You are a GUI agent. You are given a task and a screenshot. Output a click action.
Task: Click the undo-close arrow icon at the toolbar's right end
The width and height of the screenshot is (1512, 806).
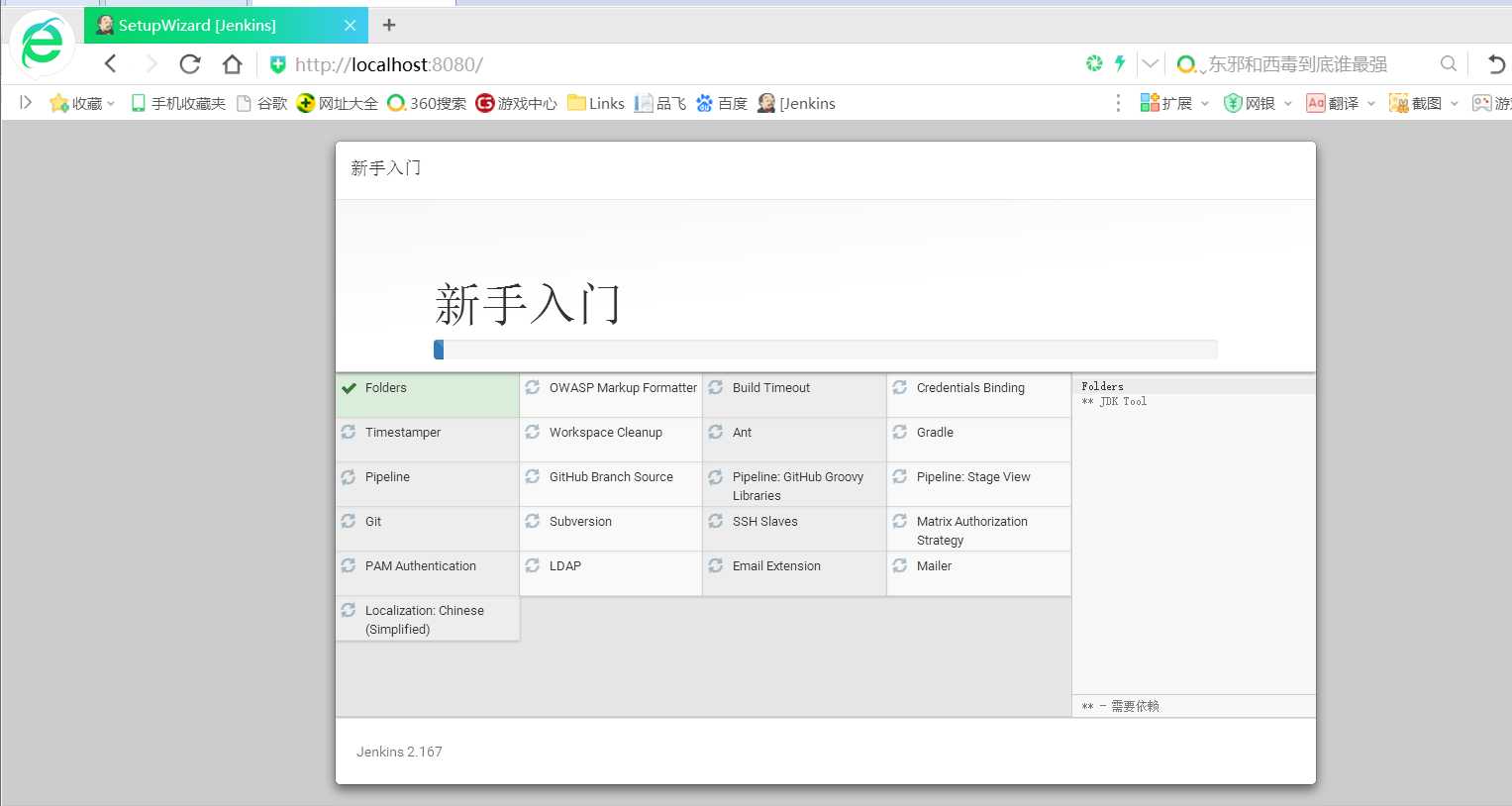[x=1496, y=64]
